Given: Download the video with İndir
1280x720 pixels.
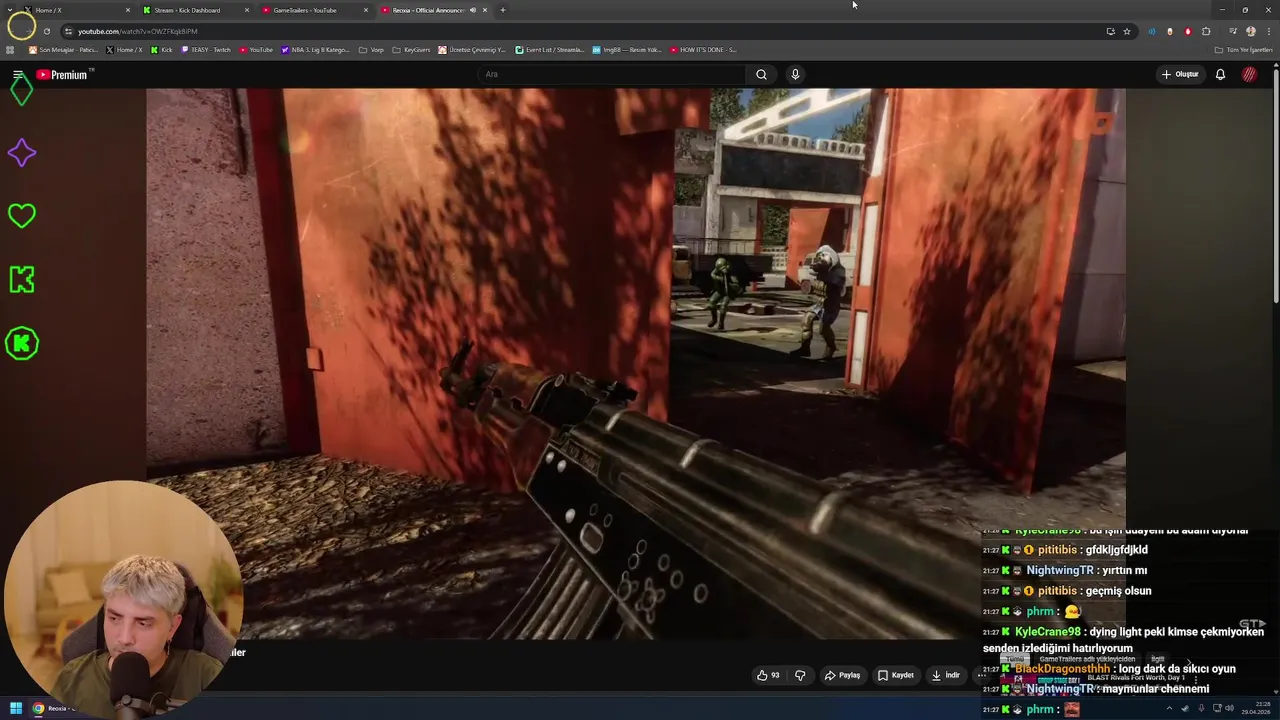Looking at the screenshot, I should 945,675.
